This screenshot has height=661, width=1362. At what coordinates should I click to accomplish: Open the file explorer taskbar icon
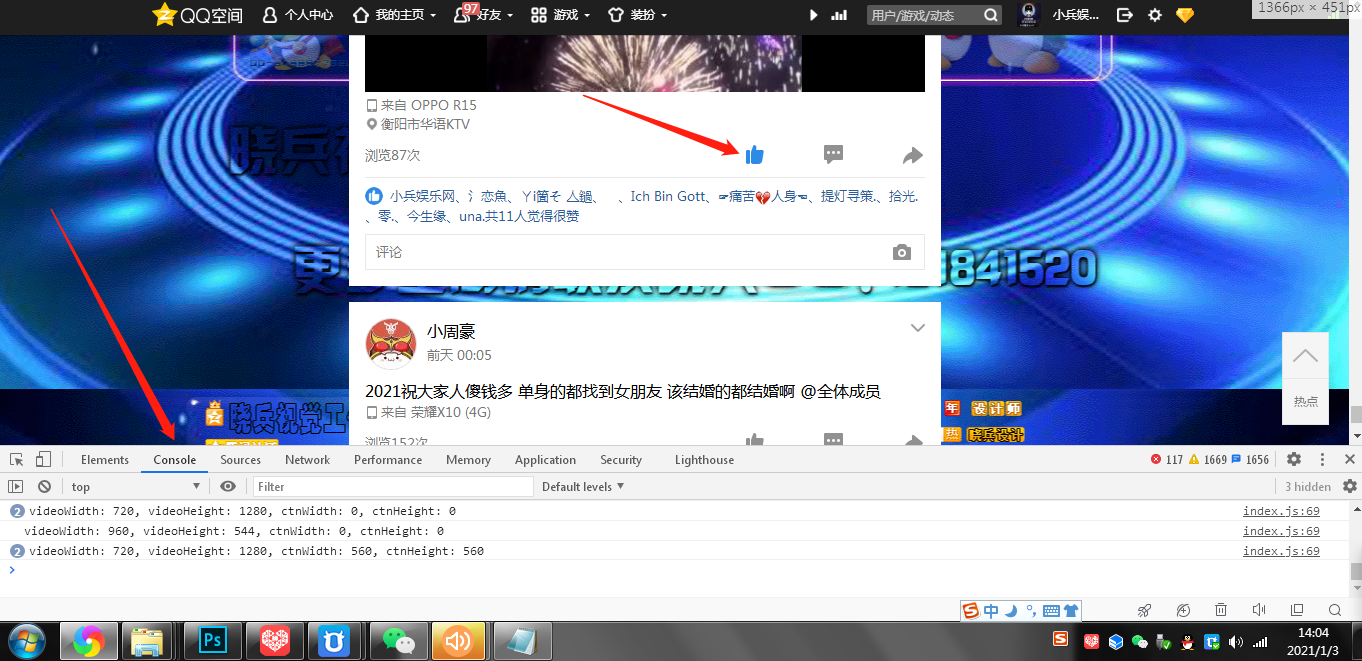coord(148,640)
